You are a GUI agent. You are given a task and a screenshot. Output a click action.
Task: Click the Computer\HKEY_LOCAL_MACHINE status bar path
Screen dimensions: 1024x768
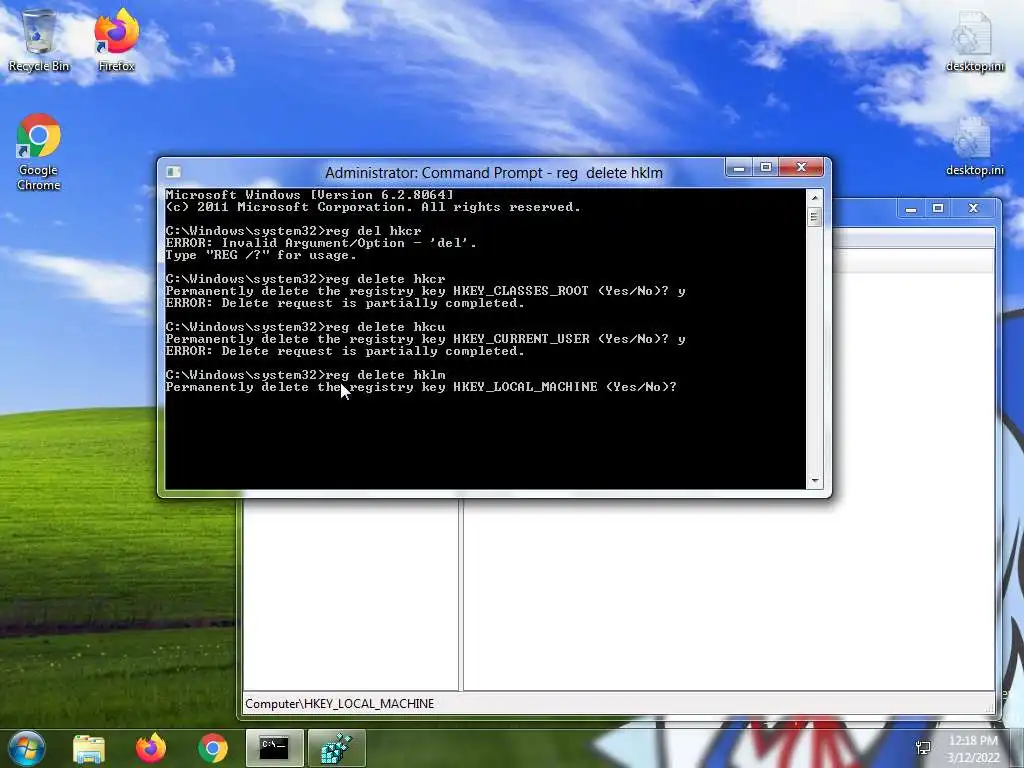click(340, 703)
